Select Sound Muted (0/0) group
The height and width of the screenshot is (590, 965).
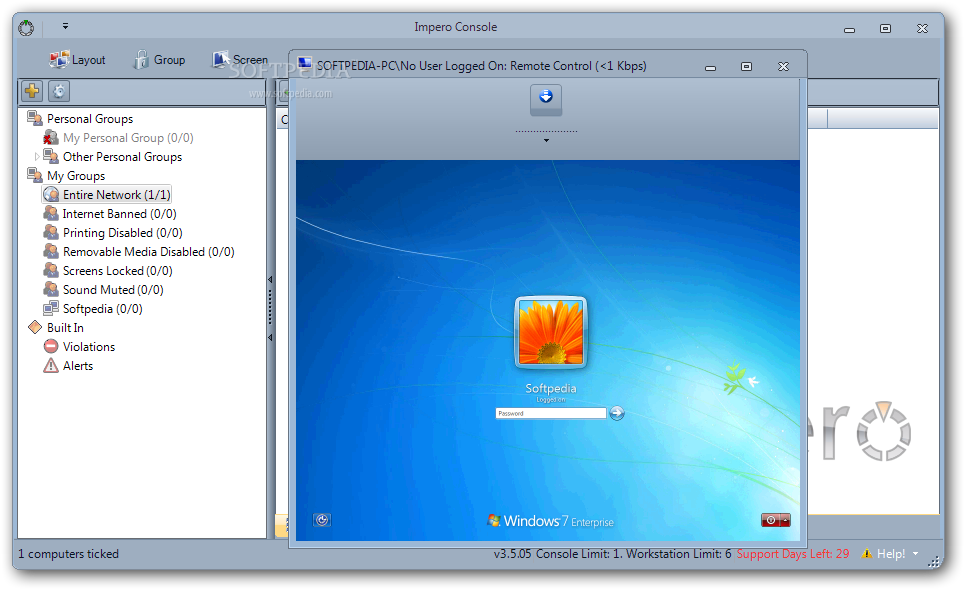coord(113,290)
